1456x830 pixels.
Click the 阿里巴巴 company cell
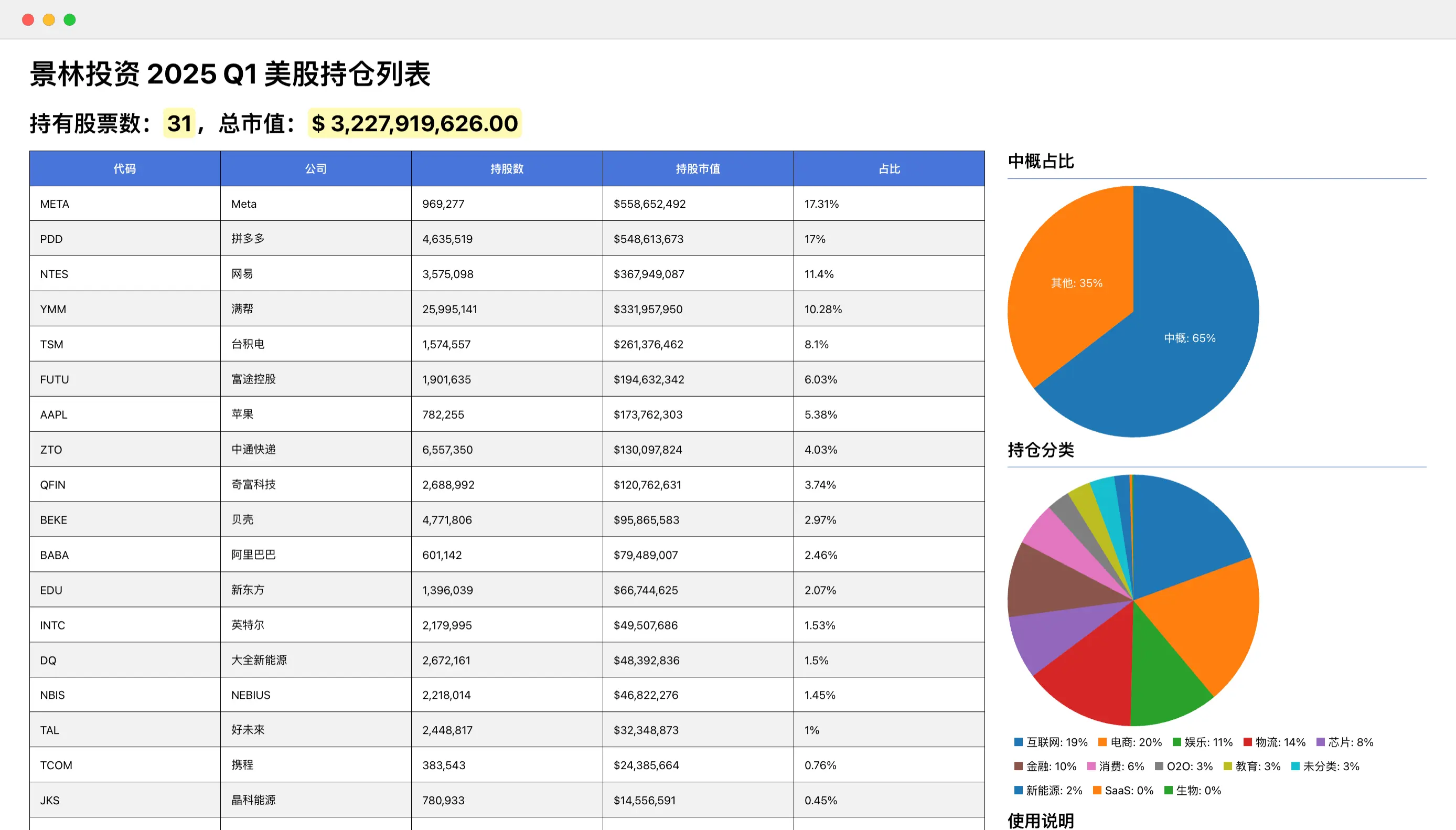pos(316,555)
